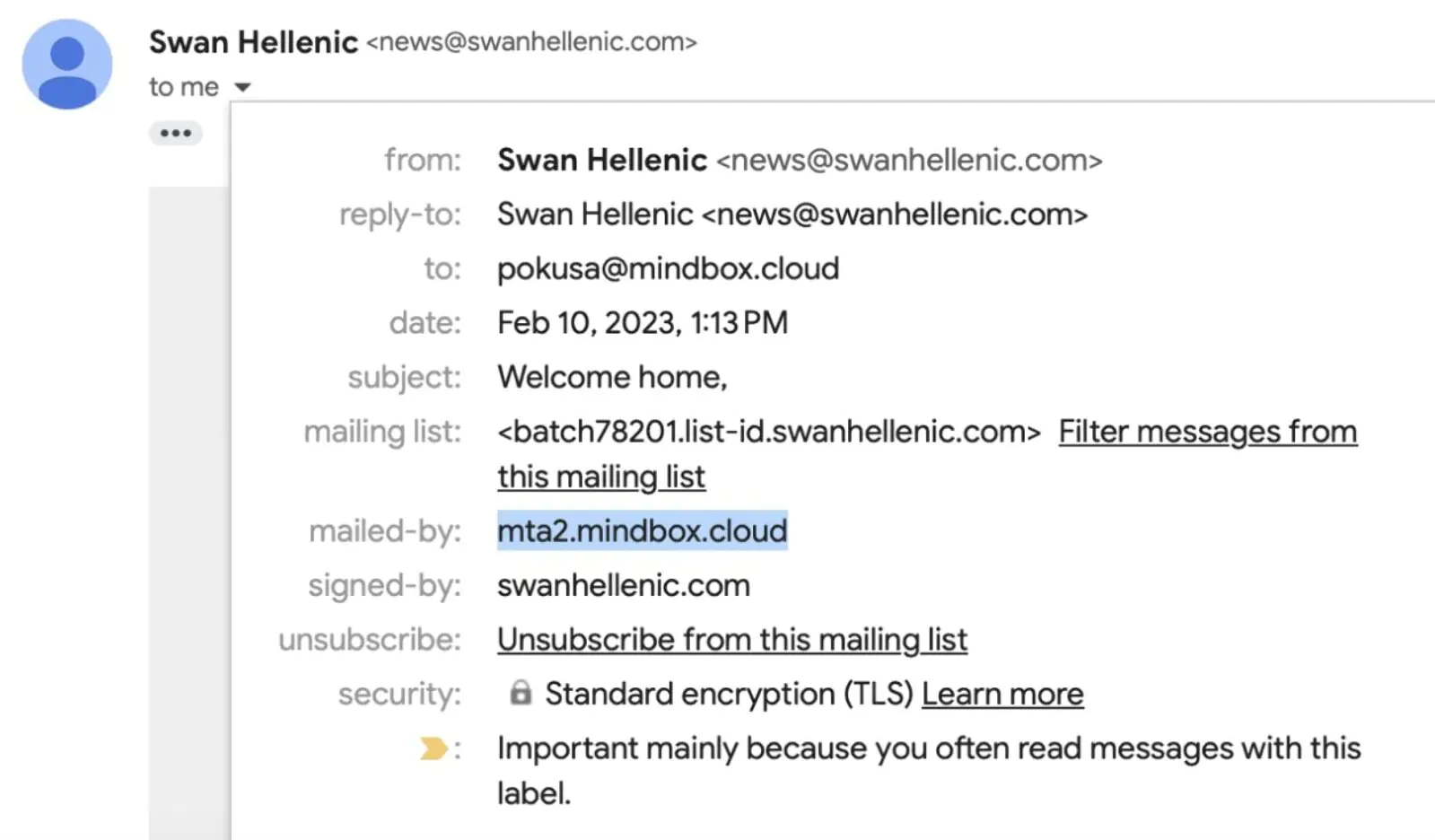Open the 'Learn more' encryption link
Viewport: 1435px width, 840px height.
pos(1002,694)
